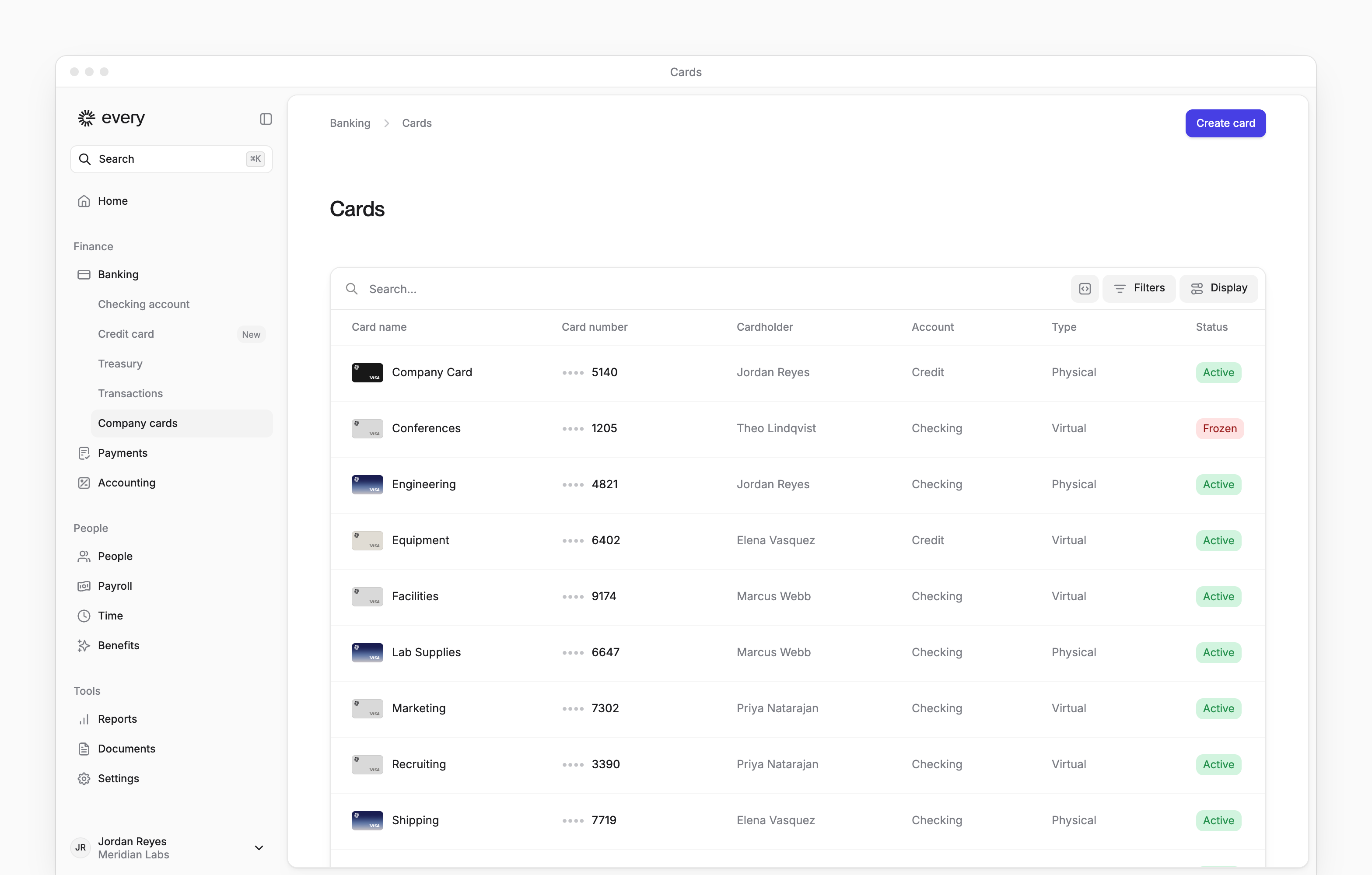Click the Equipment card thumbnail

click(367, 541)
